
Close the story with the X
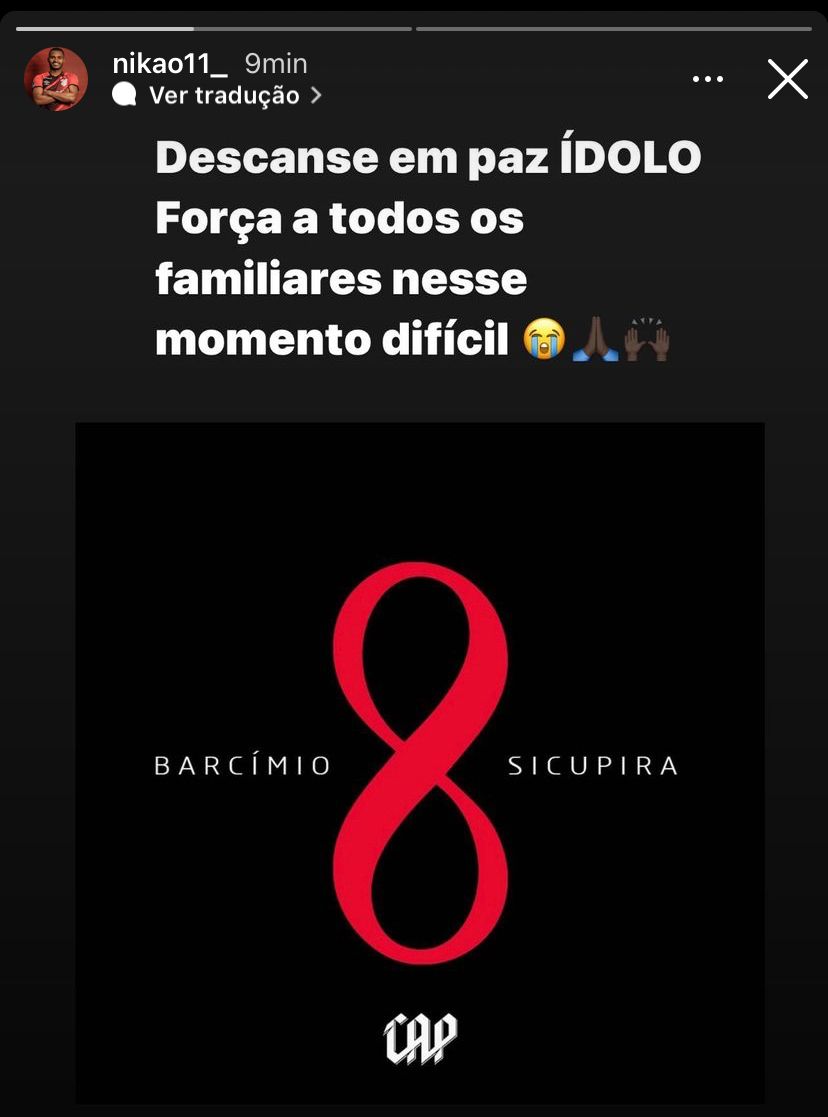click(x=787, y=79)
